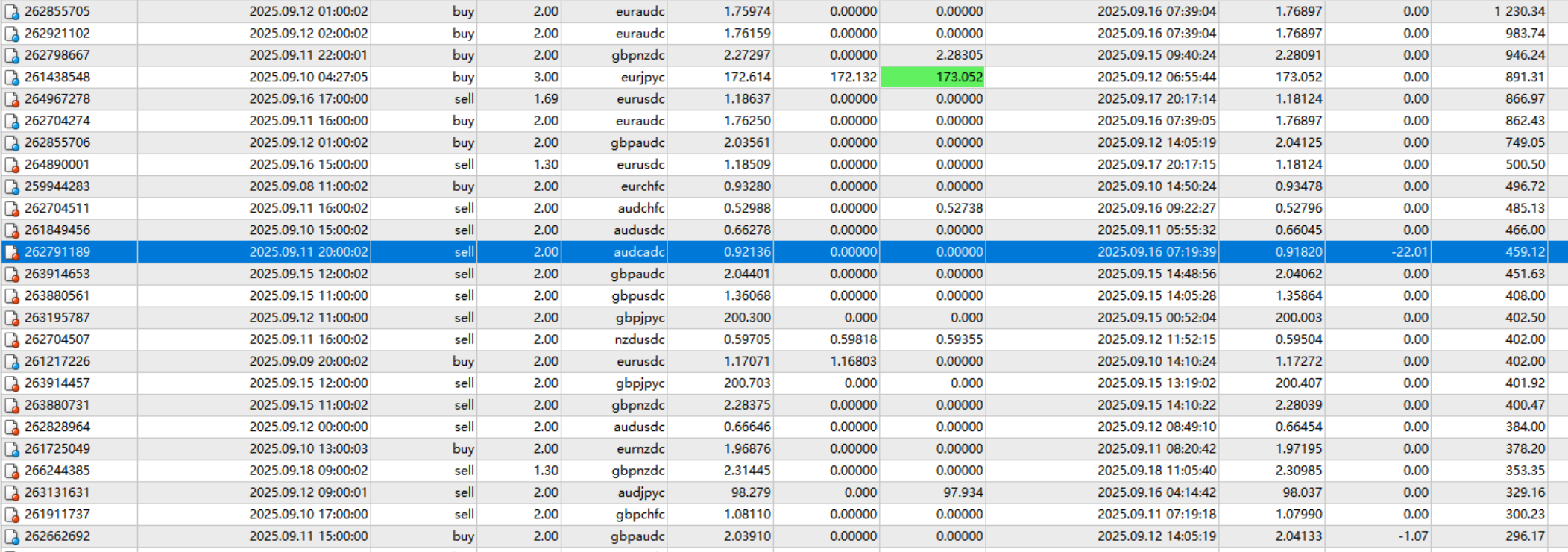Select the open price 1.76159

[x=748, y=33]
